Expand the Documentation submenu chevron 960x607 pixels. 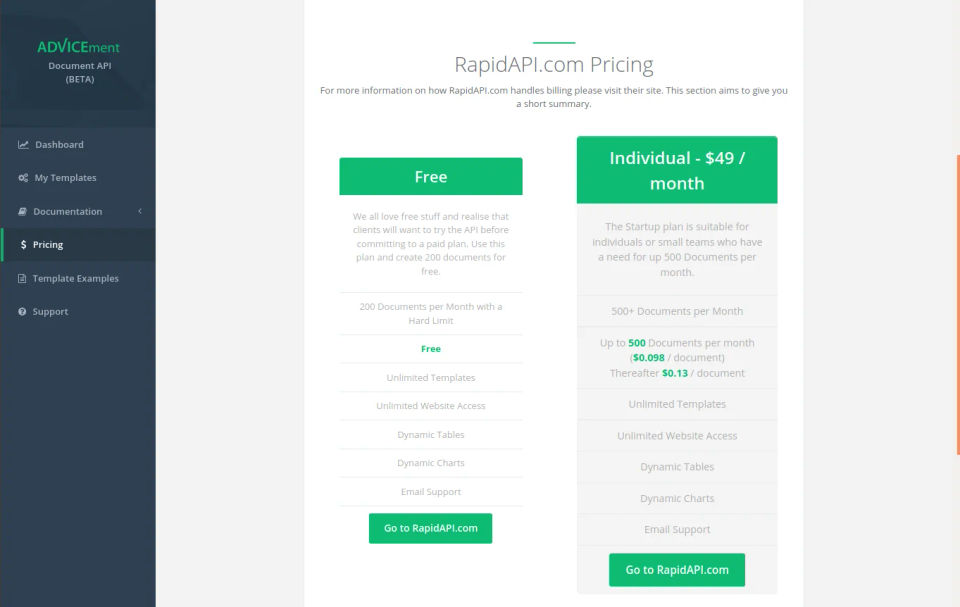point(140,211)
